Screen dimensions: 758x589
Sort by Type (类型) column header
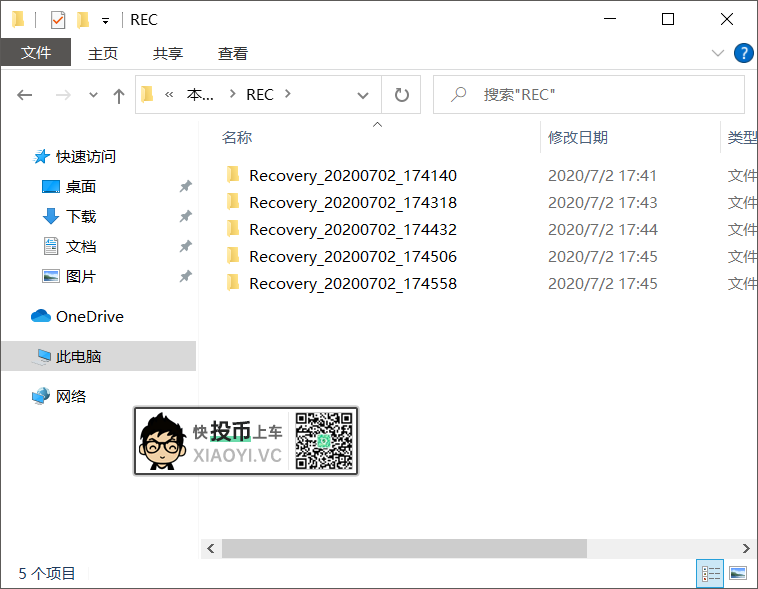pyautogui.click(x=740, y=137)
